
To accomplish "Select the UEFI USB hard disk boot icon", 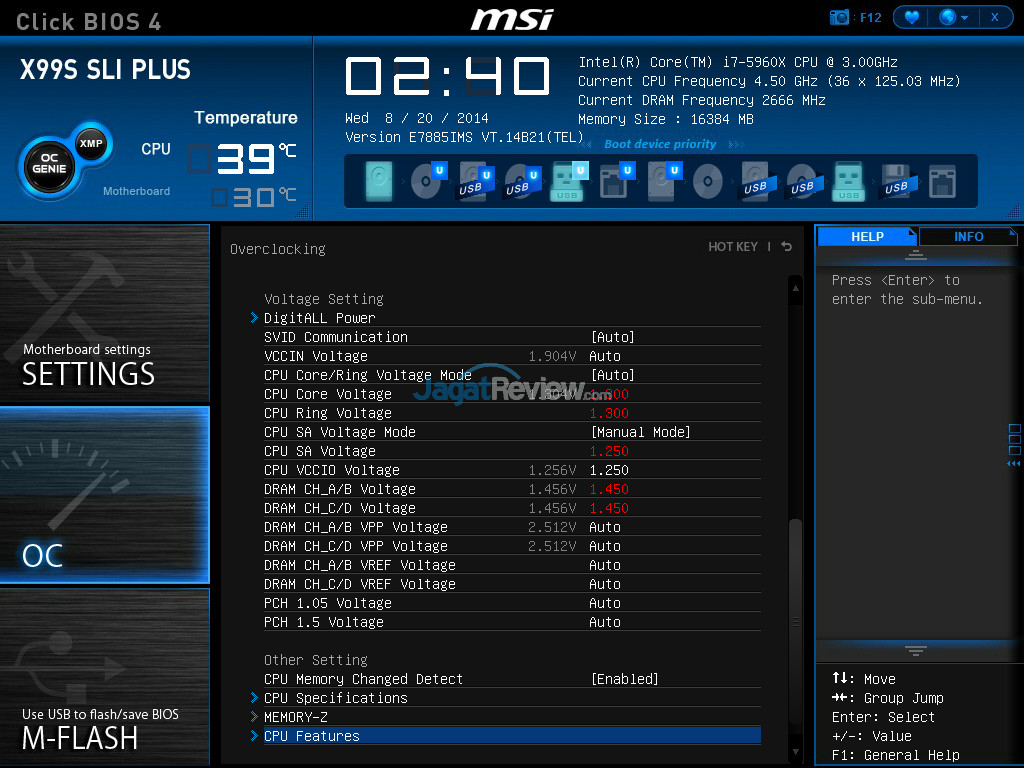I will 475,181.
